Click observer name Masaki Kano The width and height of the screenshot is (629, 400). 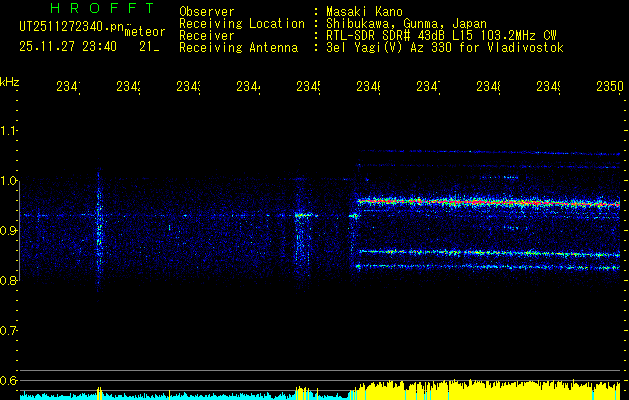click(364, 12)
